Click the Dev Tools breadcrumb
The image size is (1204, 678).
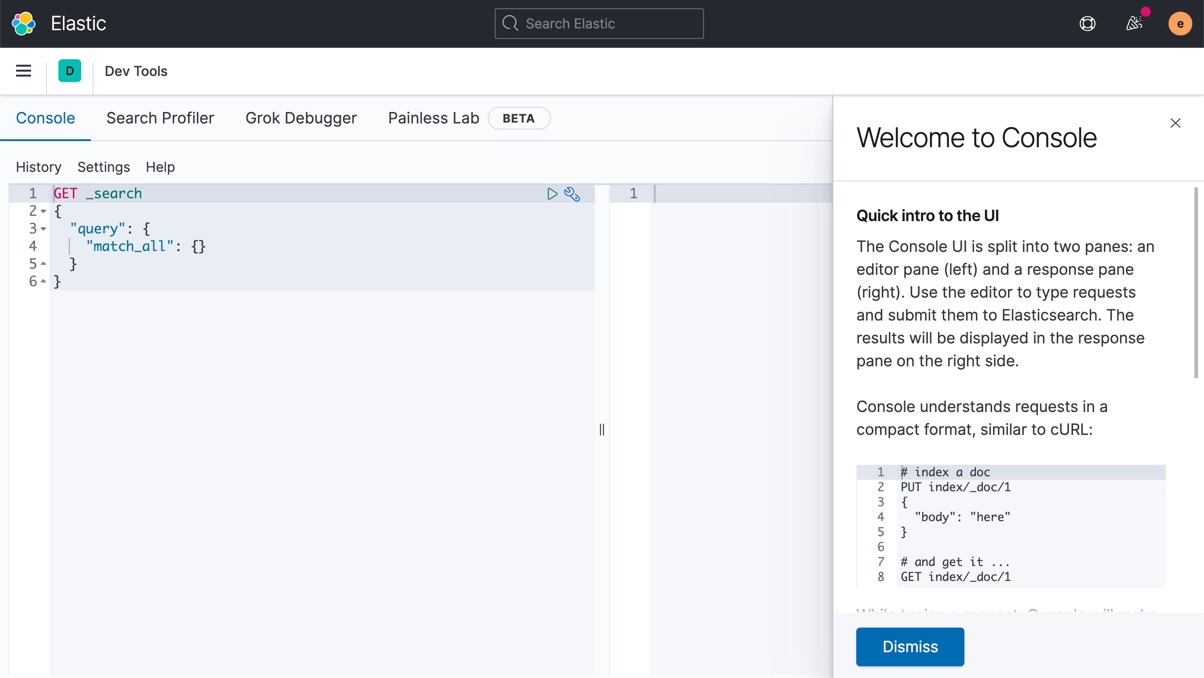click(x=136, y=71)
